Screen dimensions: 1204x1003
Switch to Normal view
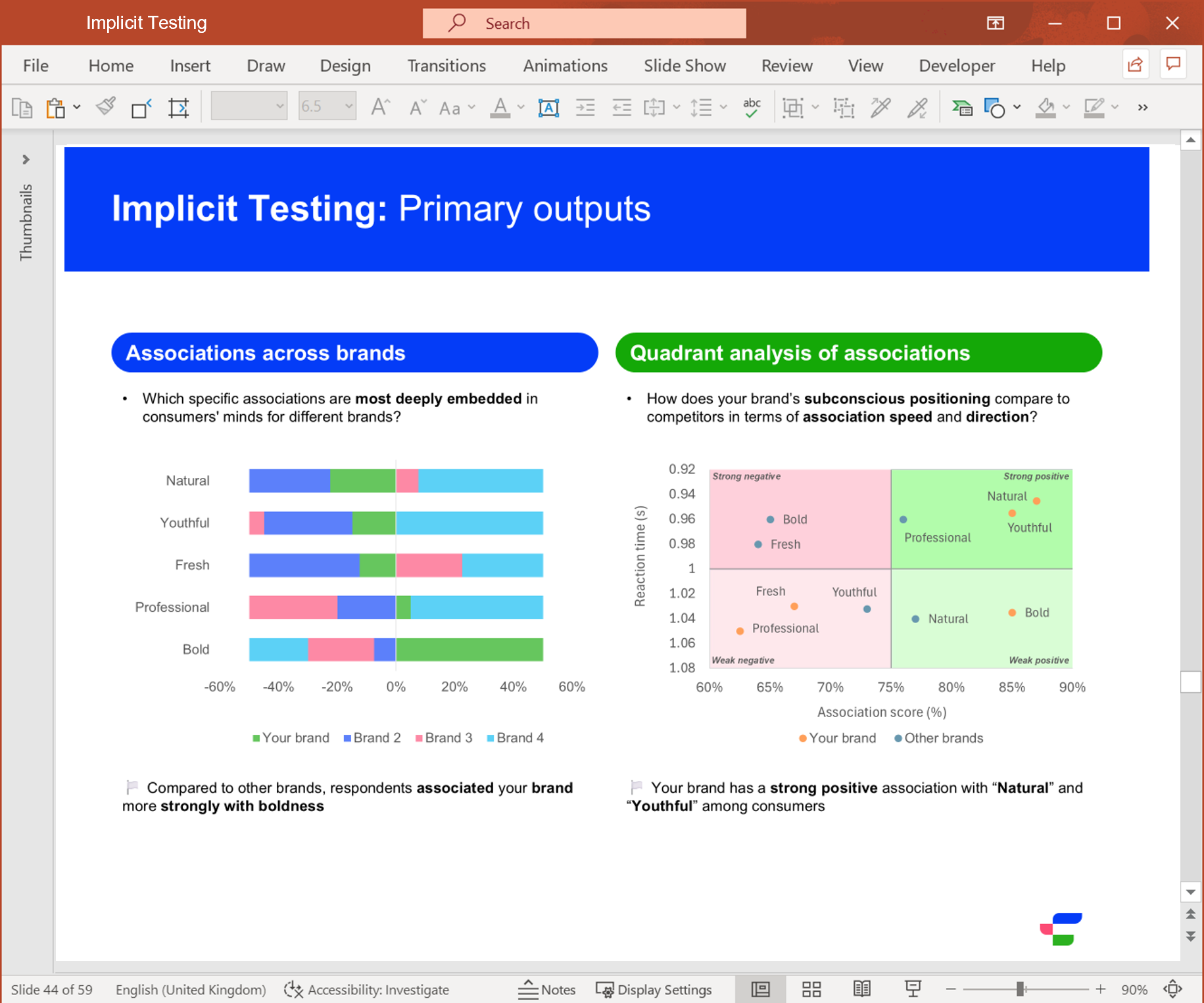[760, 989]
